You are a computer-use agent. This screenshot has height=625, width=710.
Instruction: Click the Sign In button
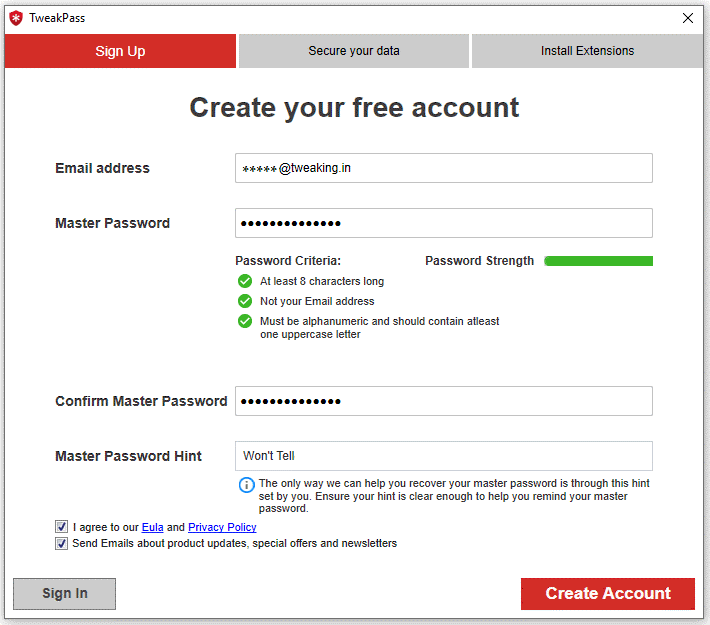click(64, 593)
